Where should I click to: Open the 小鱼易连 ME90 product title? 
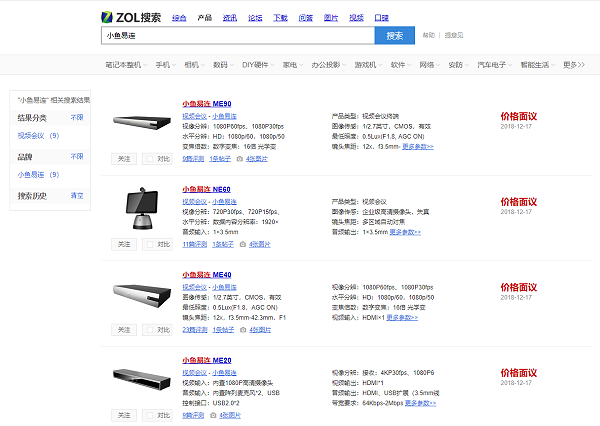[x=207, y=104]
